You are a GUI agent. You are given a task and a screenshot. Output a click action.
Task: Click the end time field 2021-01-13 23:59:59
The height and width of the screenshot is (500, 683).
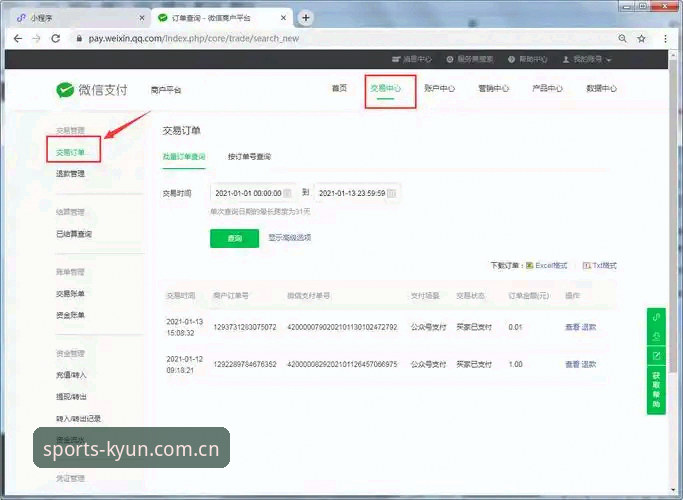(x=357, y=193)
